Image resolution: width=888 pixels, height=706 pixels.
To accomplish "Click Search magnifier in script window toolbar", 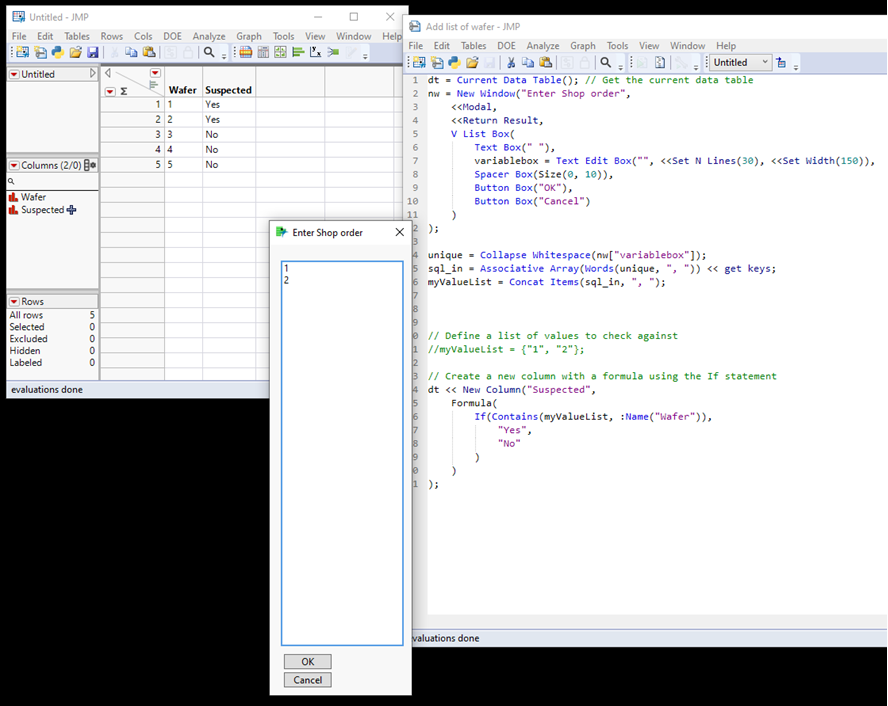I will pos(605,62).
